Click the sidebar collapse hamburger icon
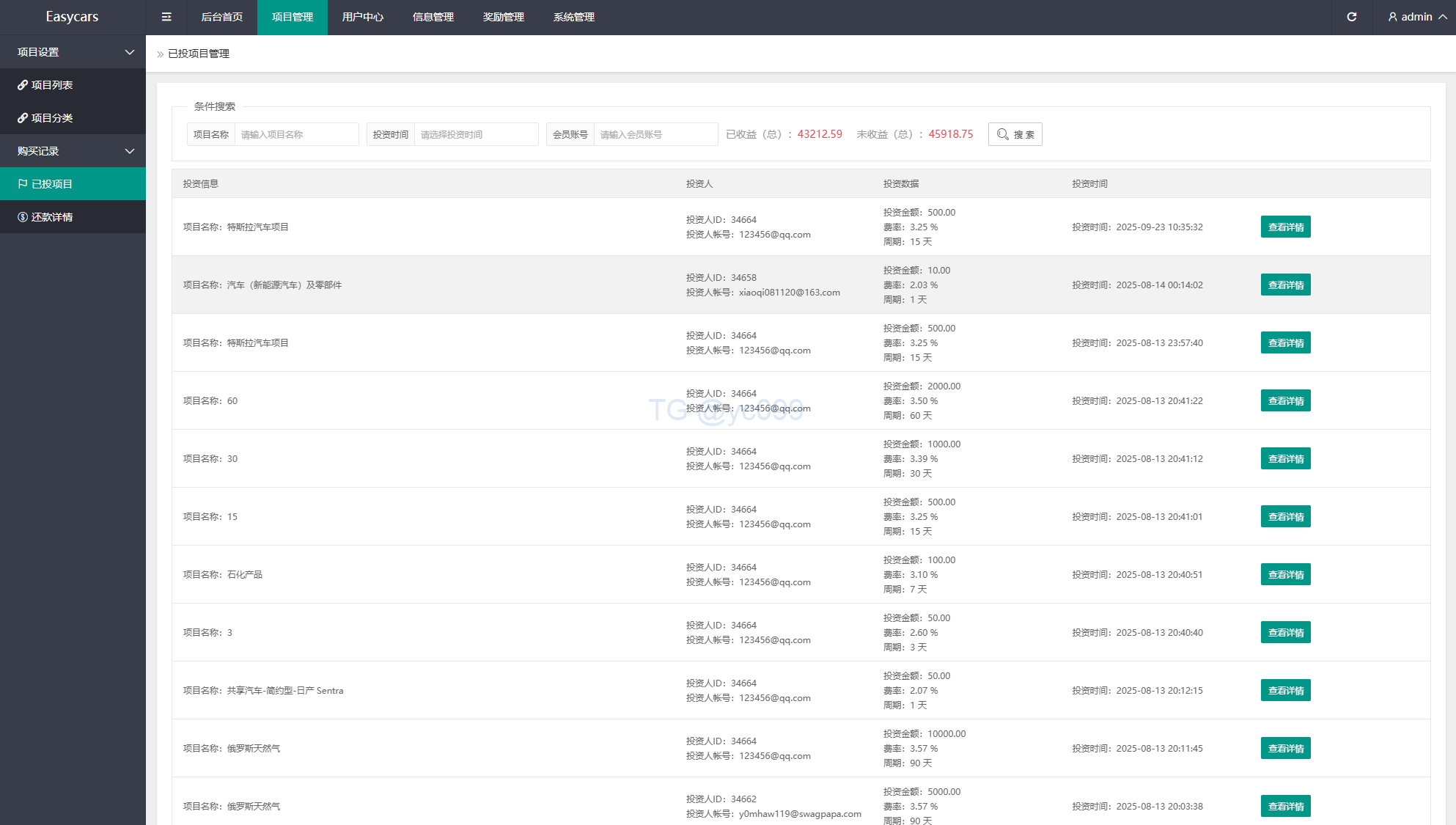Screen dimensions: 1456x825 point(166,17)
